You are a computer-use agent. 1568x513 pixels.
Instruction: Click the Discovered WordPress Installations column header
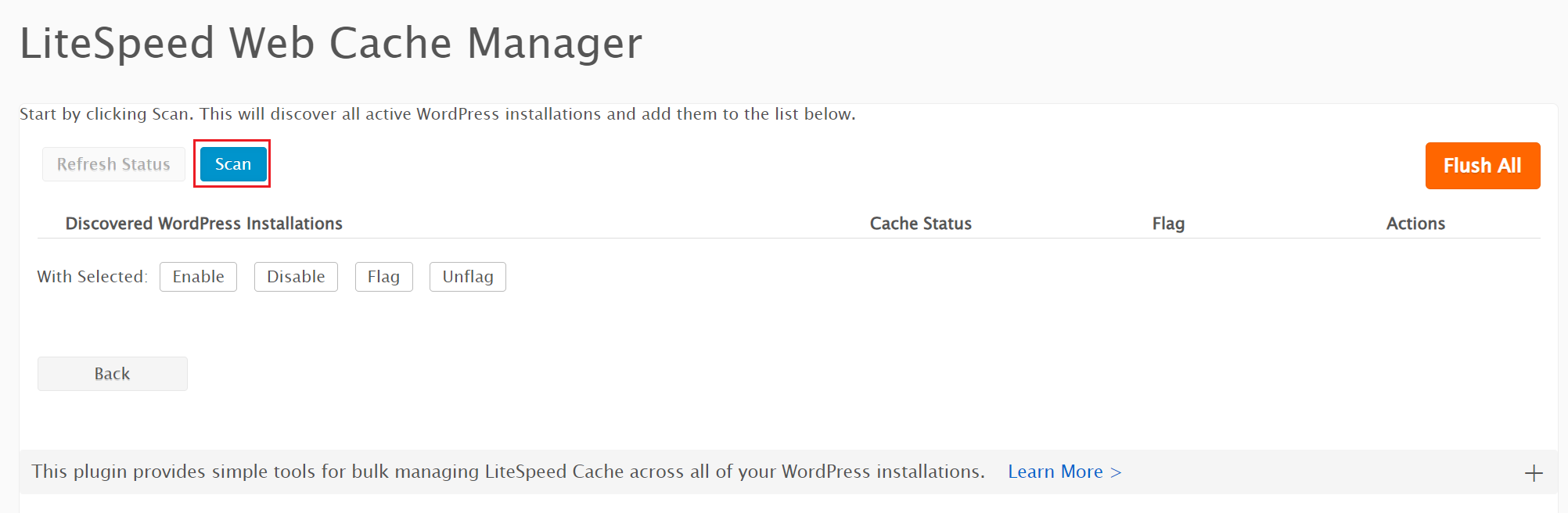pyautogui.click(x=204, y=224)
